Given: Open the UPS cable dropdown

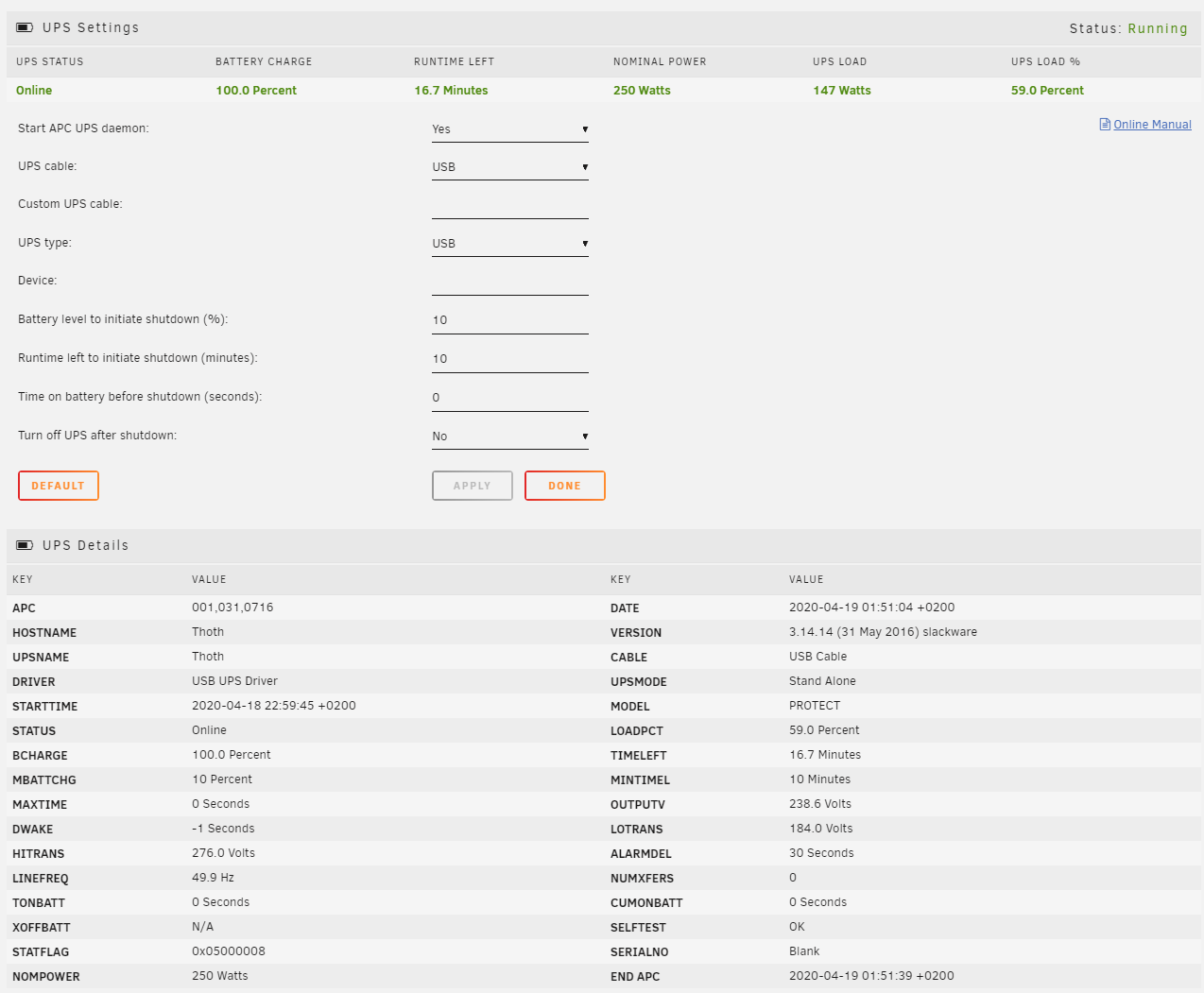Looking at the screenshot, I should (x=510, y=167).
